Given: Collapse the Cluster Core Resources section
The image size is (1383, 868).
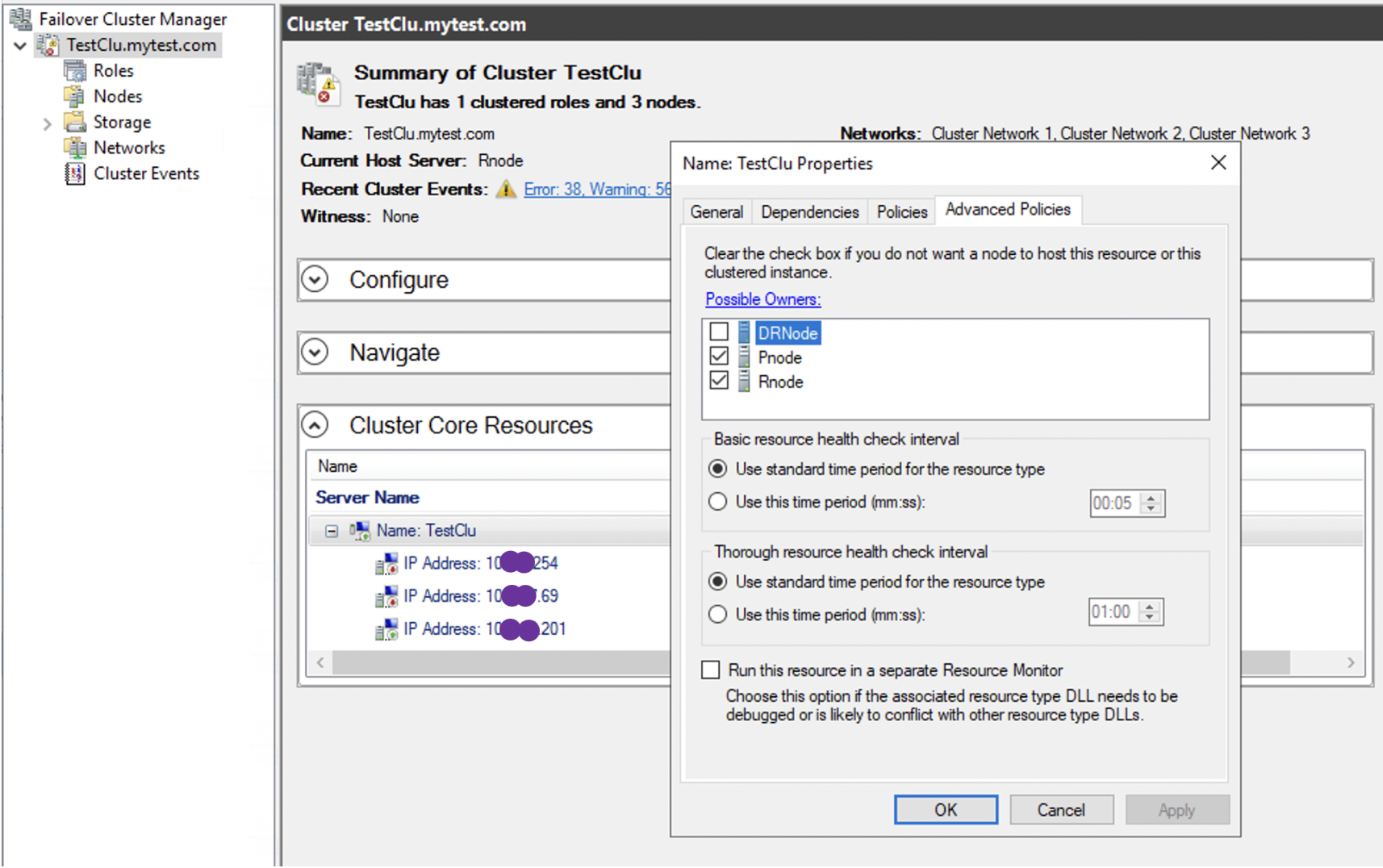Looking at the screenshot, I should pyautogui.click(x=315, y=424).
